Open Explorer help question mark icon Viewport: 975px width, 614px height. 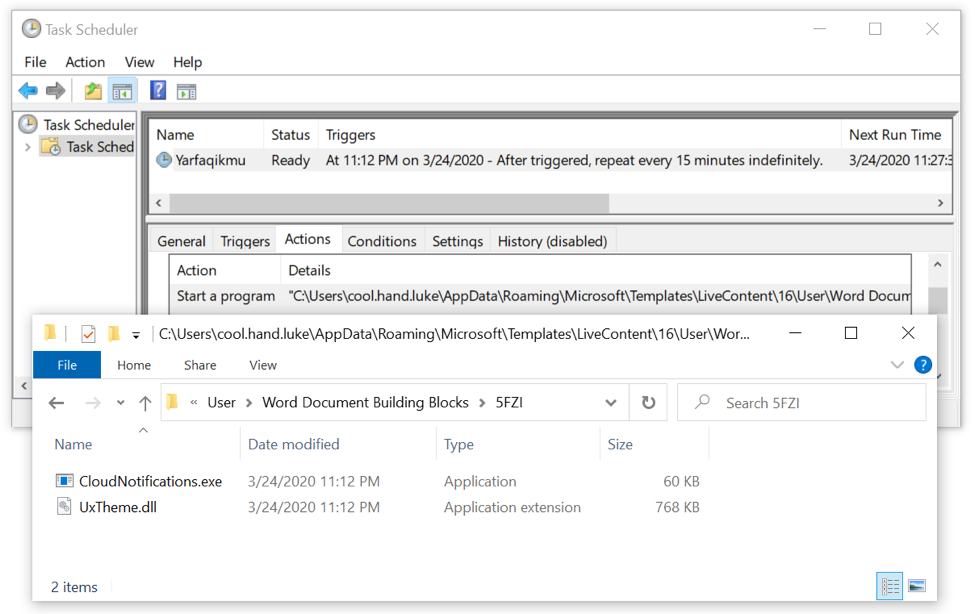coord(923,365)
